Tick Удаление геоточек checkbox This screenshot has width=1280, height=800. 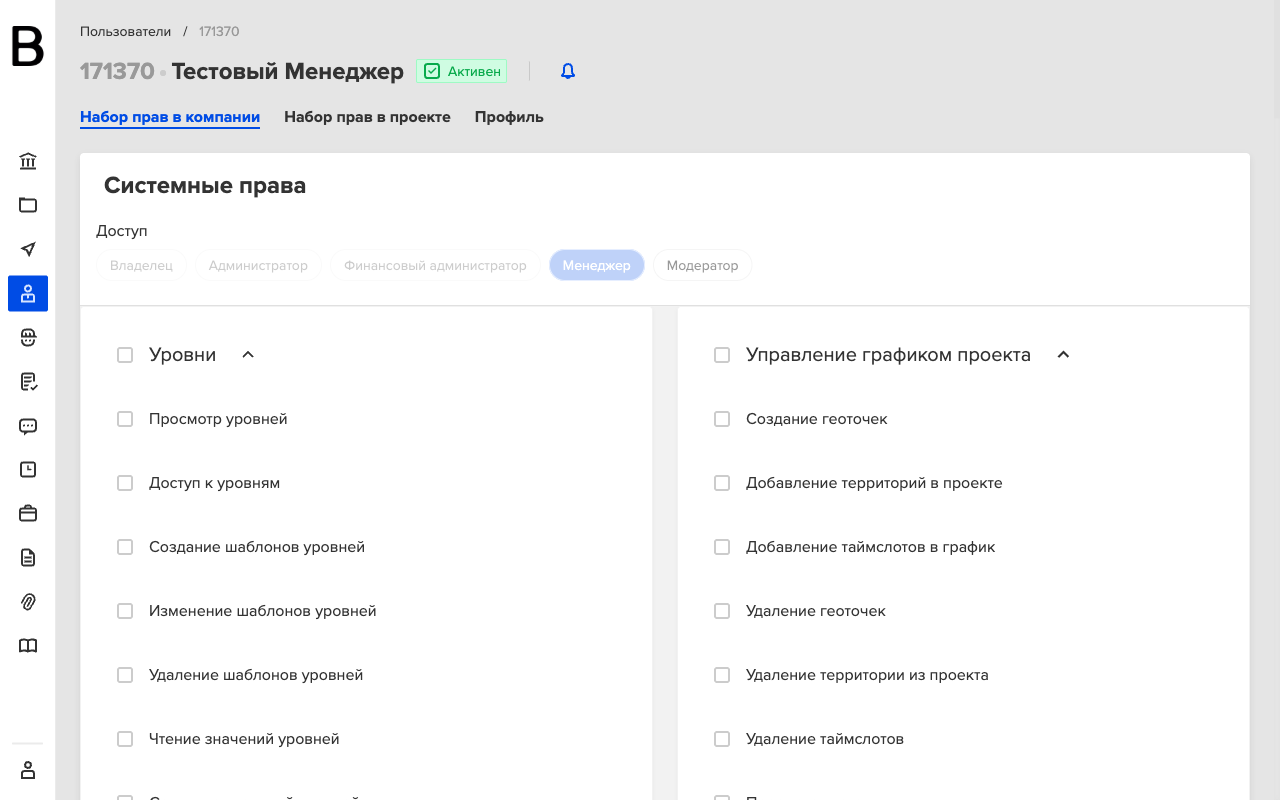tap(722, 611)
